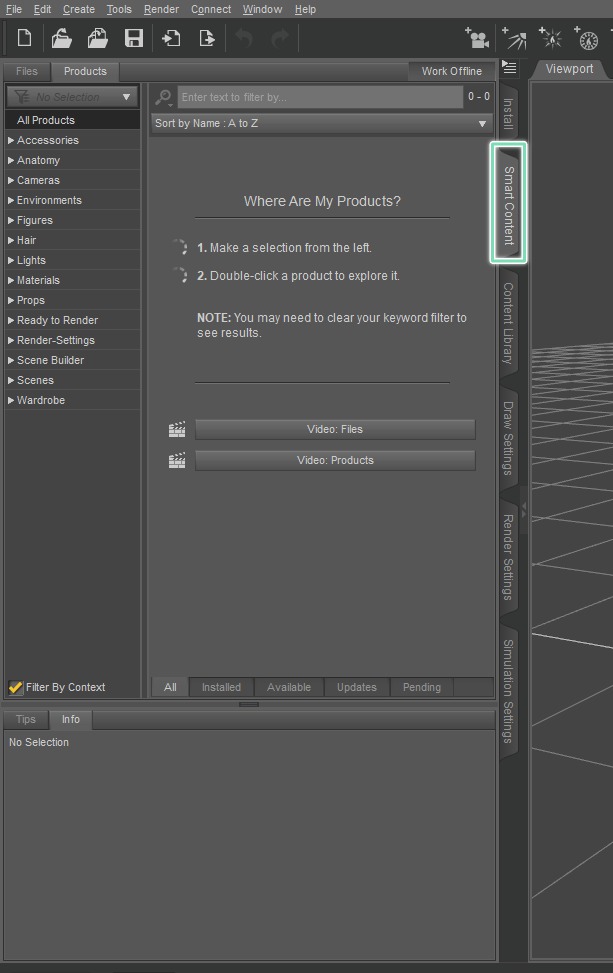Open the Viewport tab
Screen dimensions: 613x973
[x=569, y=69]
